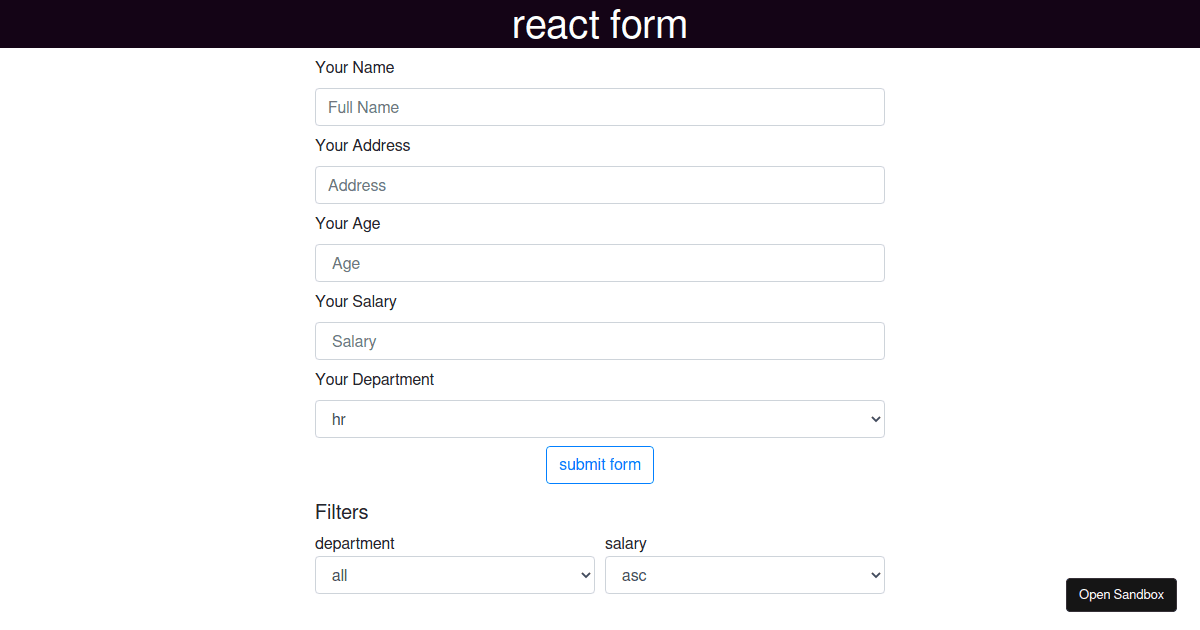Select the Age input field
This screenshot has width=1200, height=630.
(x=600, y=263)
